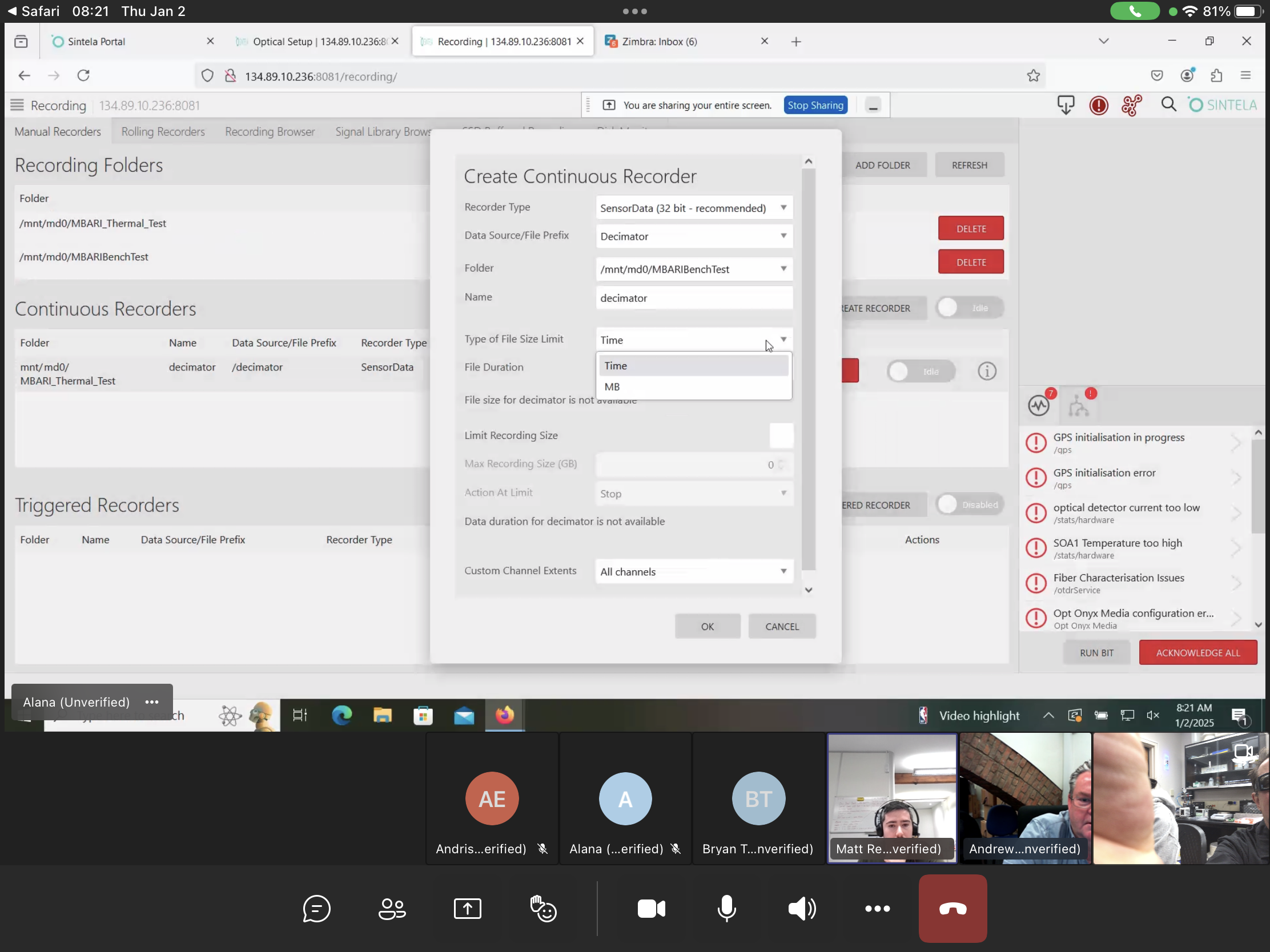This screenshot has width=1270, height=952.
Task: Open the Firefox application menu
Action: [1245, 76]
